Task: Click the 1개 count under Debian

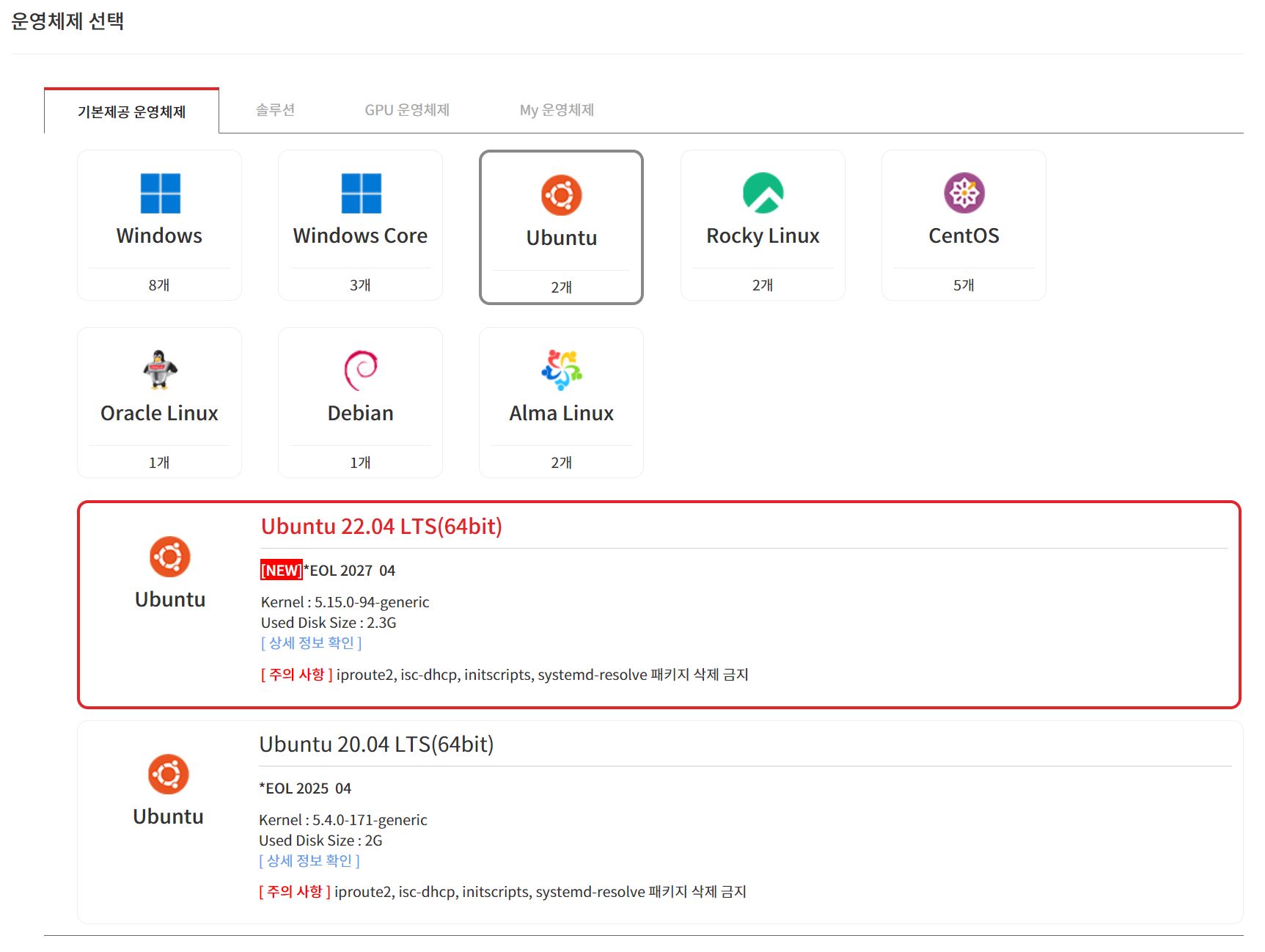Action: click(360, 463)
